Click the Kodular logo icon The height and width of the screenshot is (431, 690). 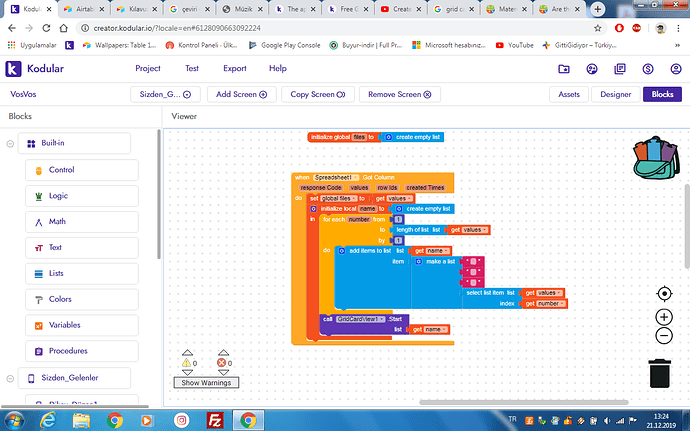click(x=15, y=68)
